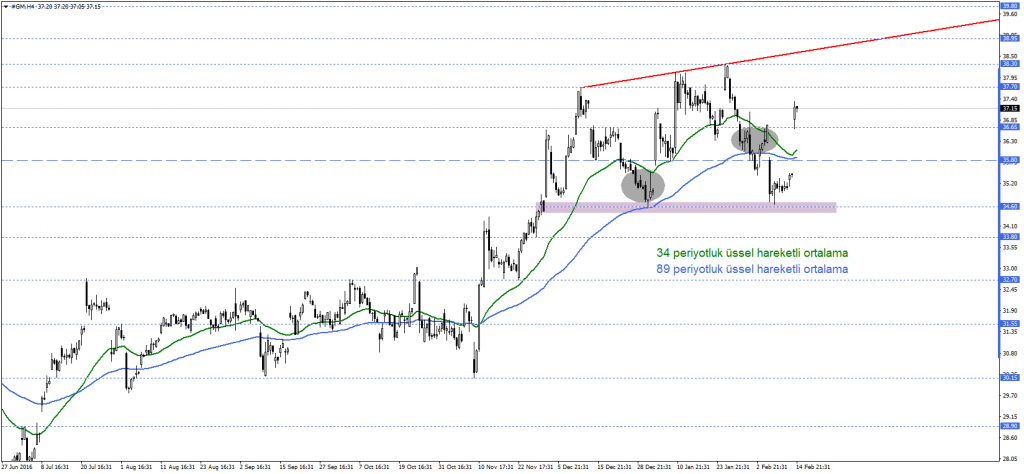Click the 38.95 level price label
This screenshot has height=474, width=1024.
(x=1010, y=39)
